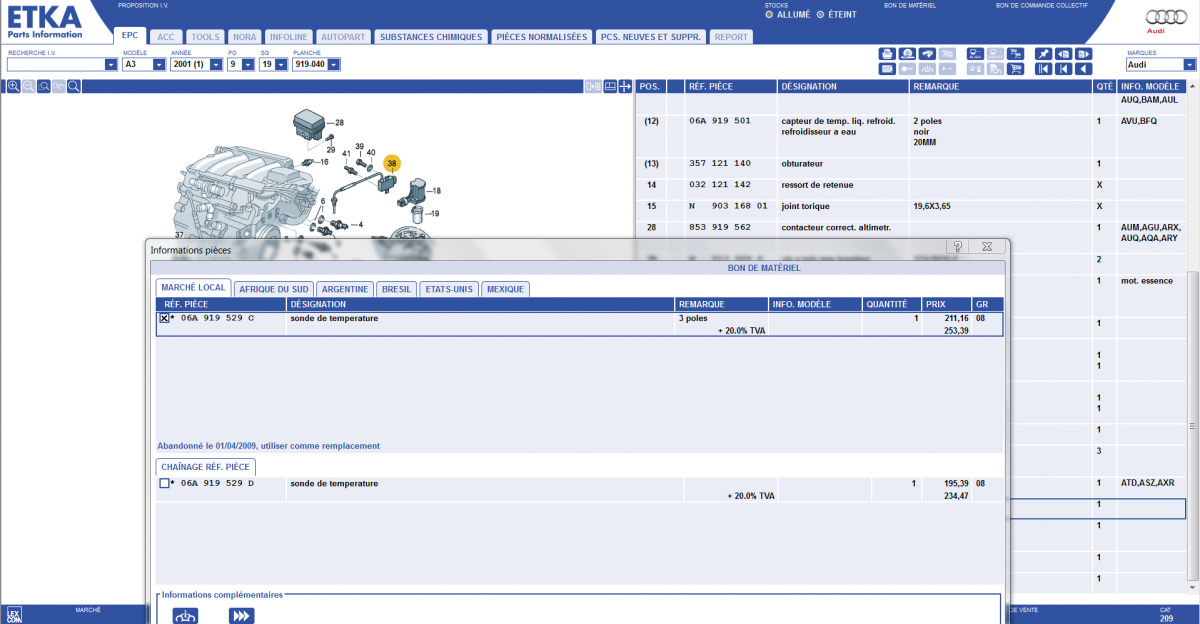Select the yellow callout 38 on the diagram

tap(392, 163)
